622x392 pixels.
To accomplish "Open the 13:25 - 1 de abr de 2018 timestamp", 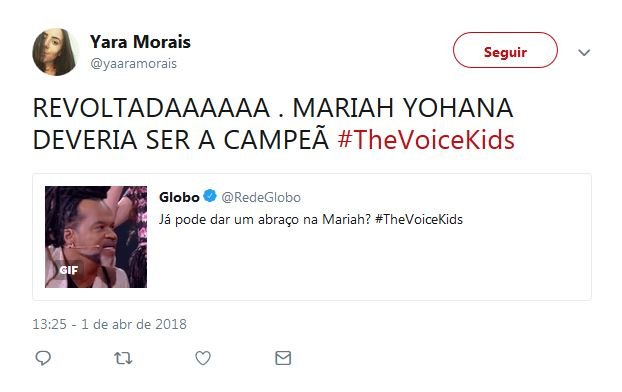I will [109, 324].
